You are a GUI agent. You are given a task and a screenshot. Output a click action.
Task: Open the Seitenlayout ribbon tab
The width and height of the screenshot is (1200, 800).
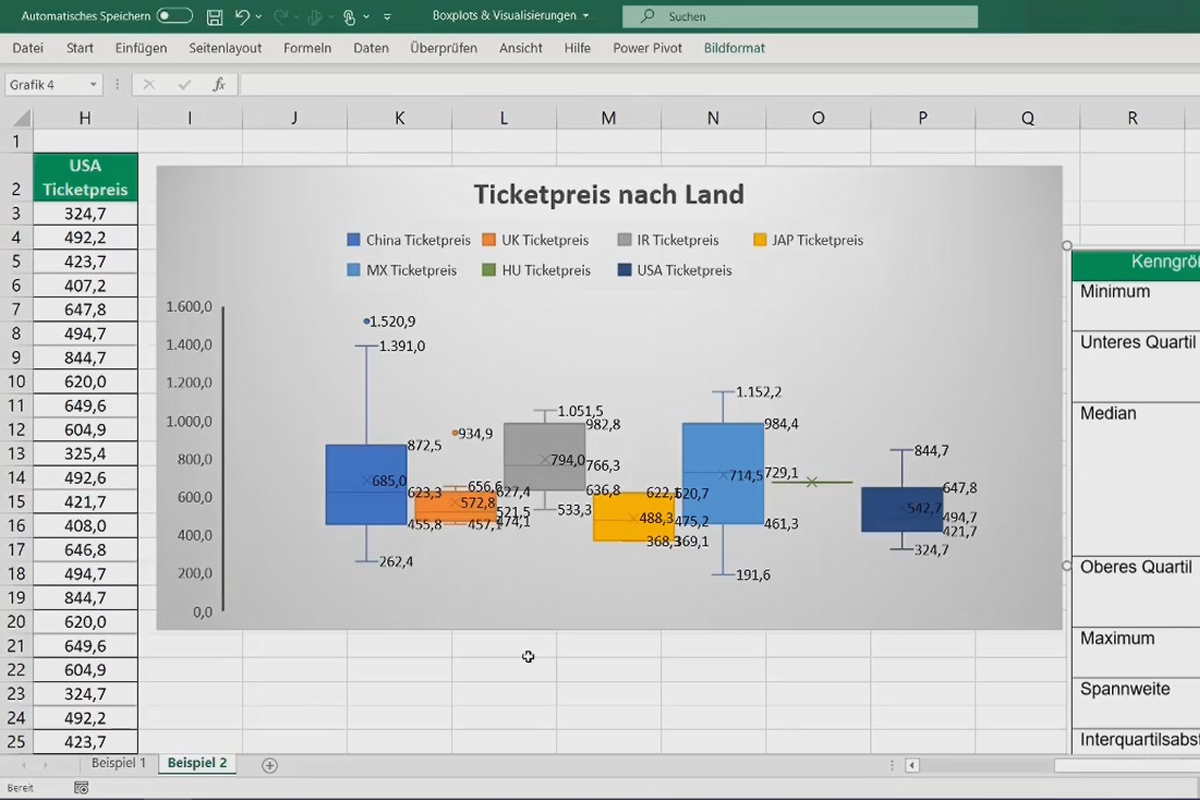pos(225,48)
